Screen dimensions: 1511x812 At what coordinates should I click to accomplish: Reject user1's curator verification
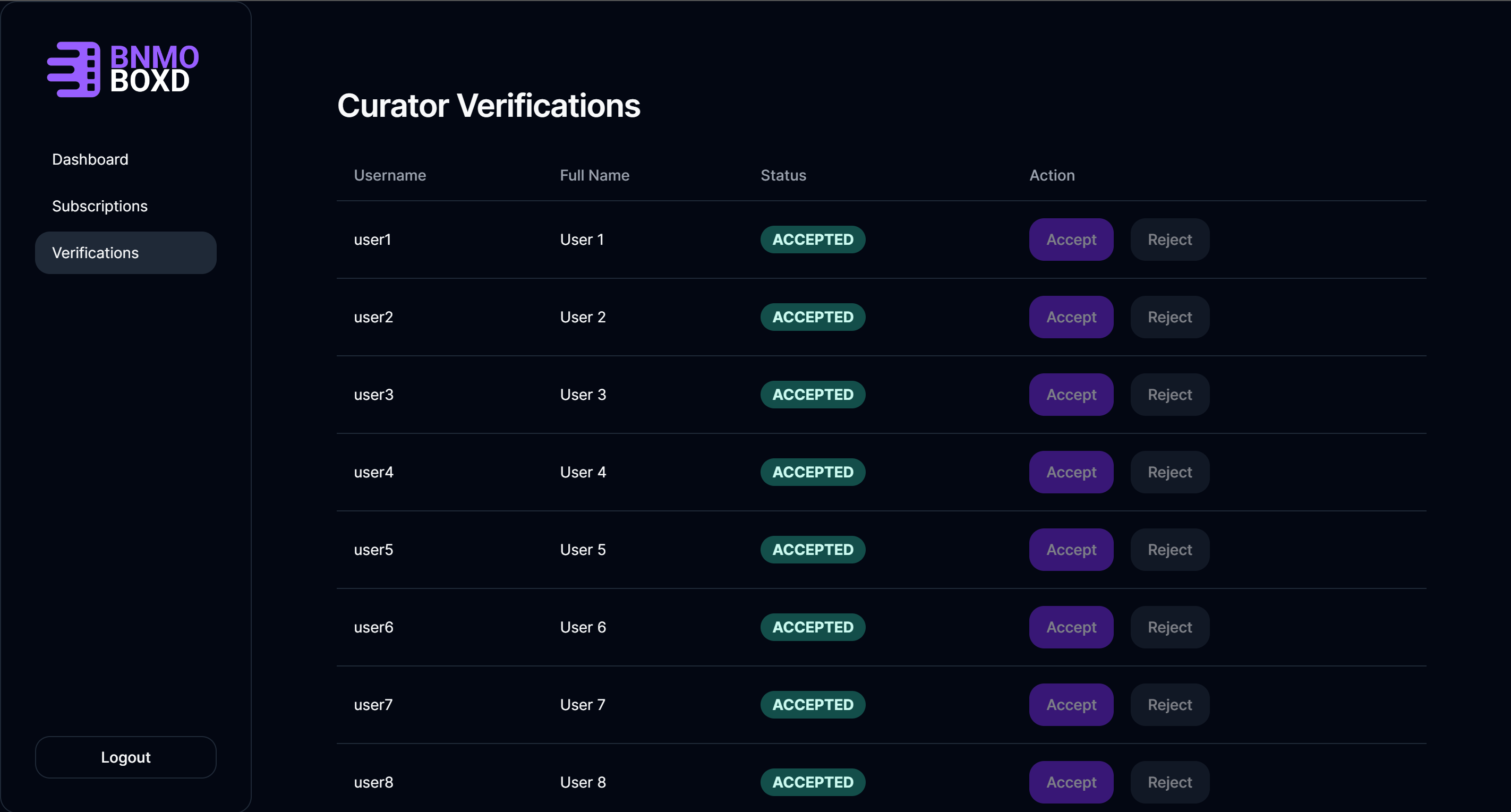point(1169,240)
